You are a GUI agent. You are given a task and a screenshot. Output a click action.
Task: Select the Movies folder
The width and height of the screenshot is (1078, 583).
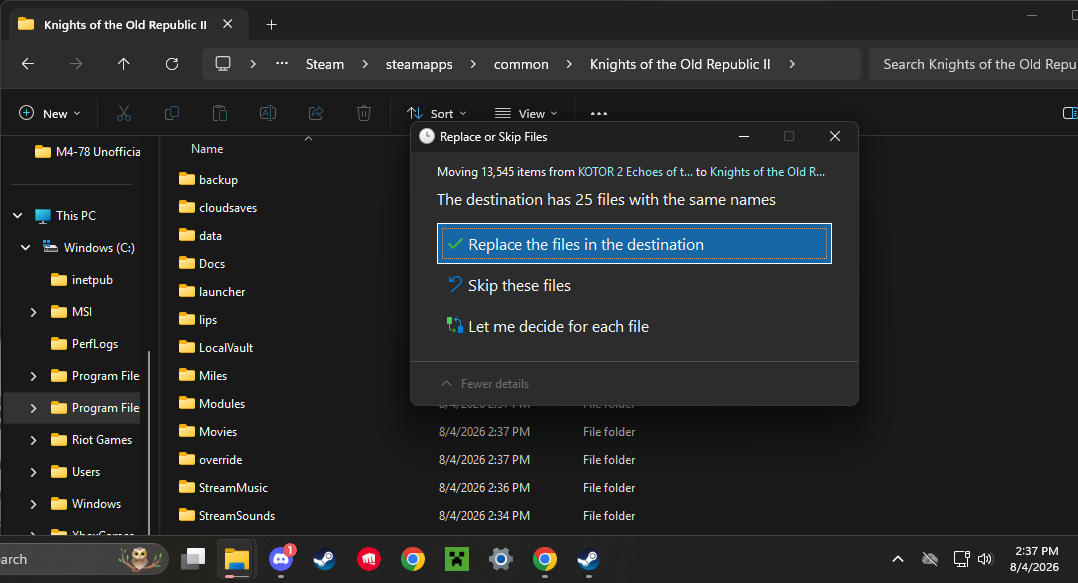click(x=208, y=432)
